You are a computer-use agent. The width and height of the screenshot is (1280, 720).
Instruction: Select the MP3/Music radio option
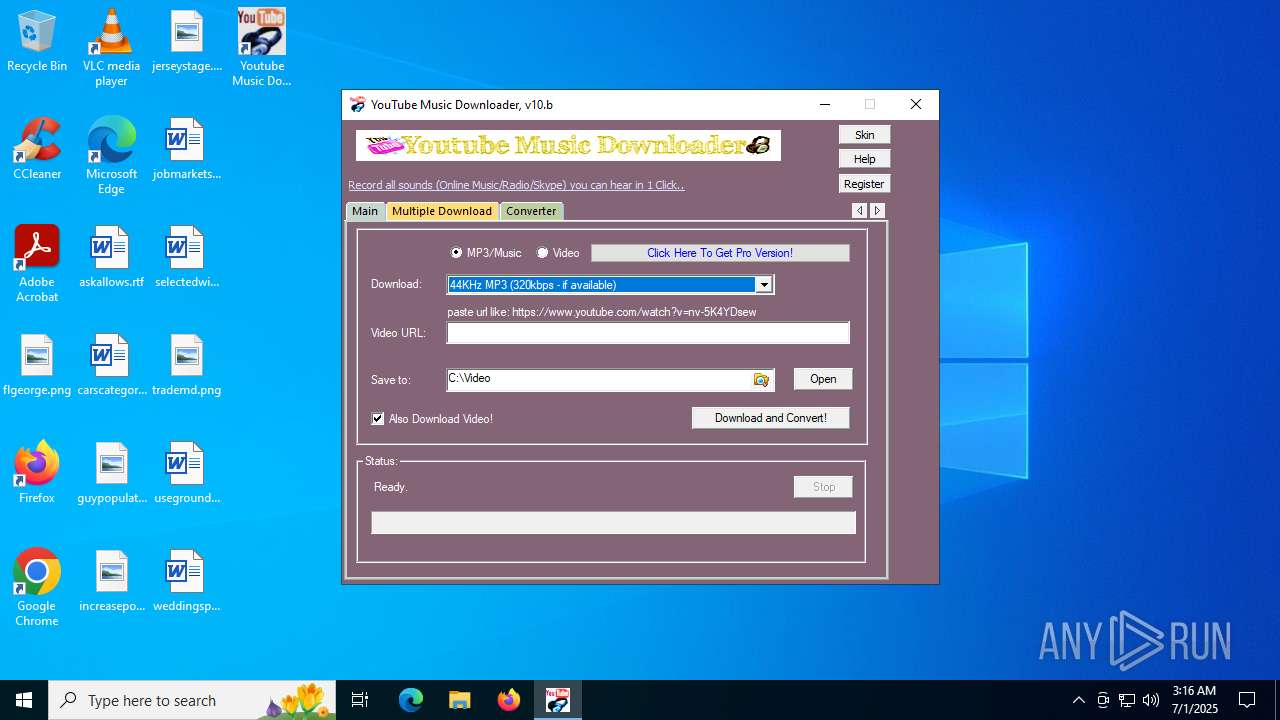486,253
